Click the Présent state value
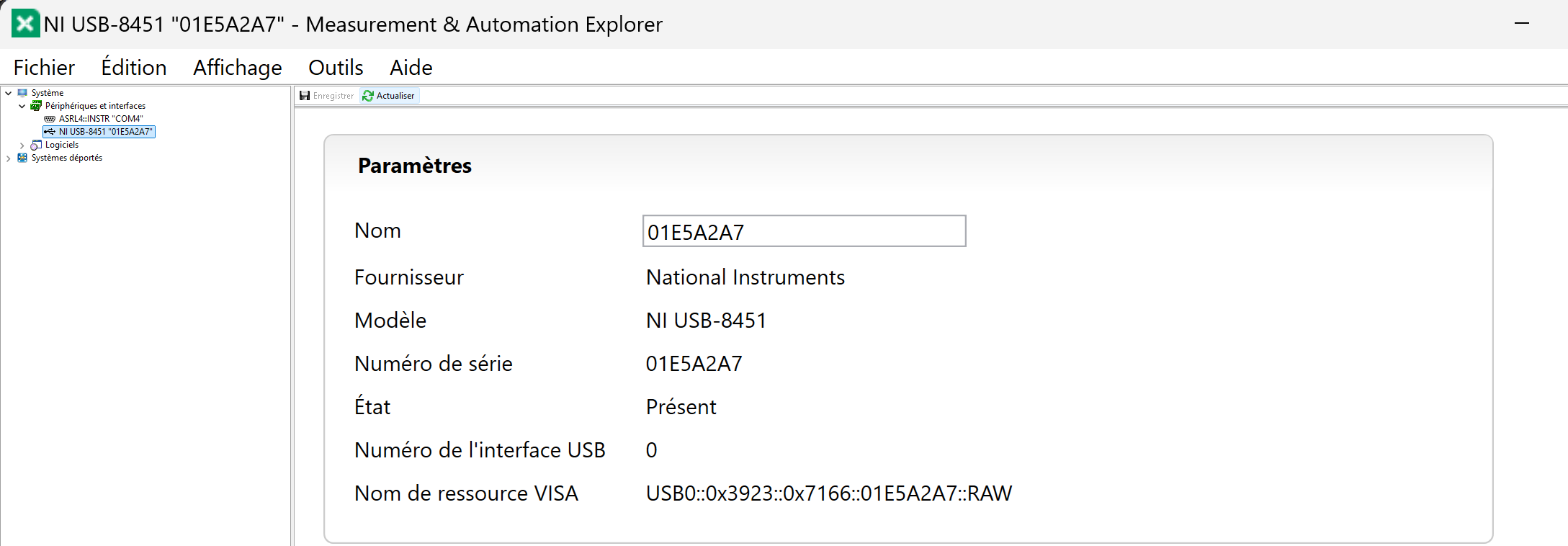Viewport: 1568px width, 546px height. [681, 407]
